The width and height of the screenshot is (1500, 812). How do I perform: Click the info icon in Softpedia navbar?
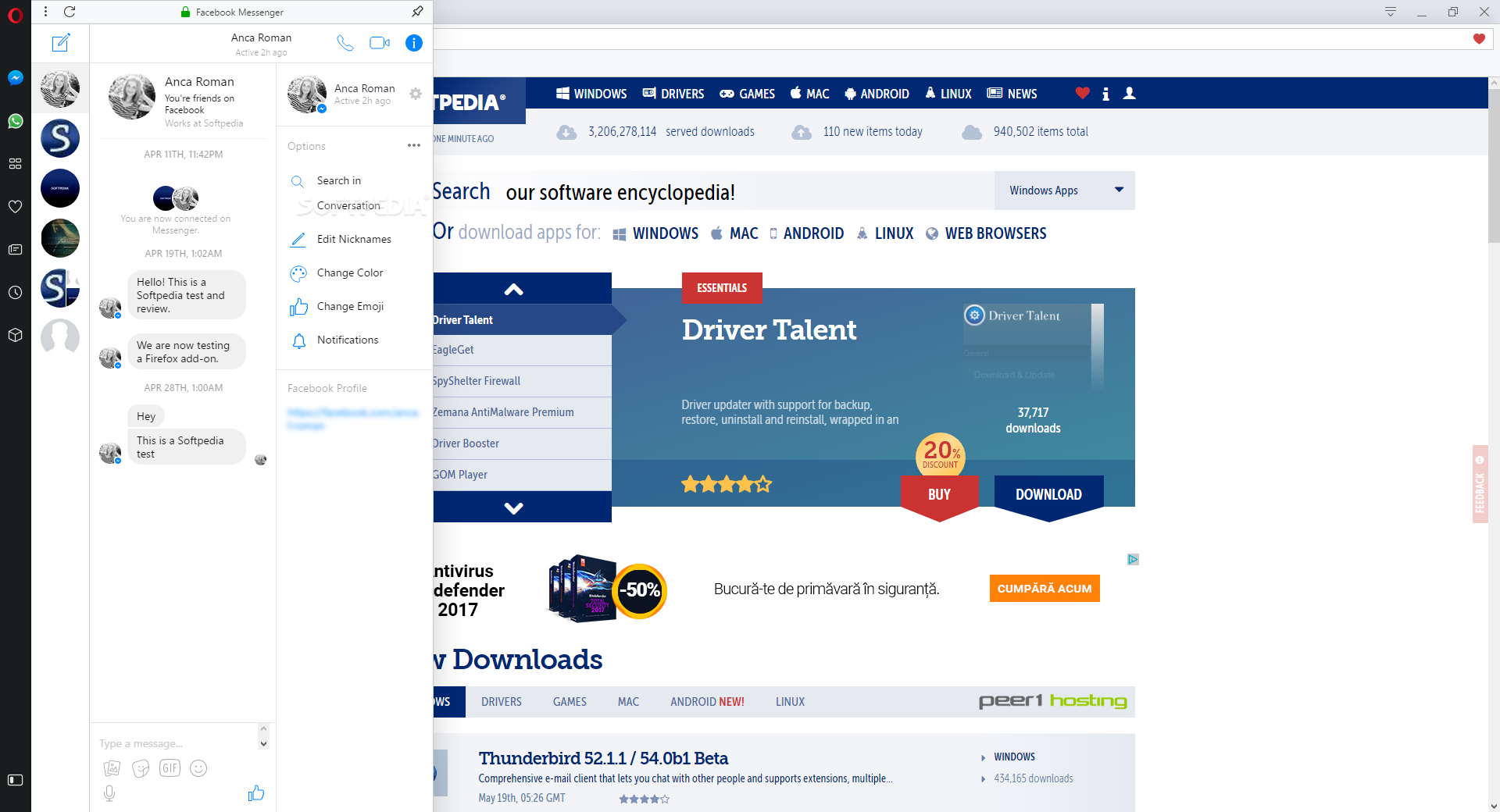1105,94
